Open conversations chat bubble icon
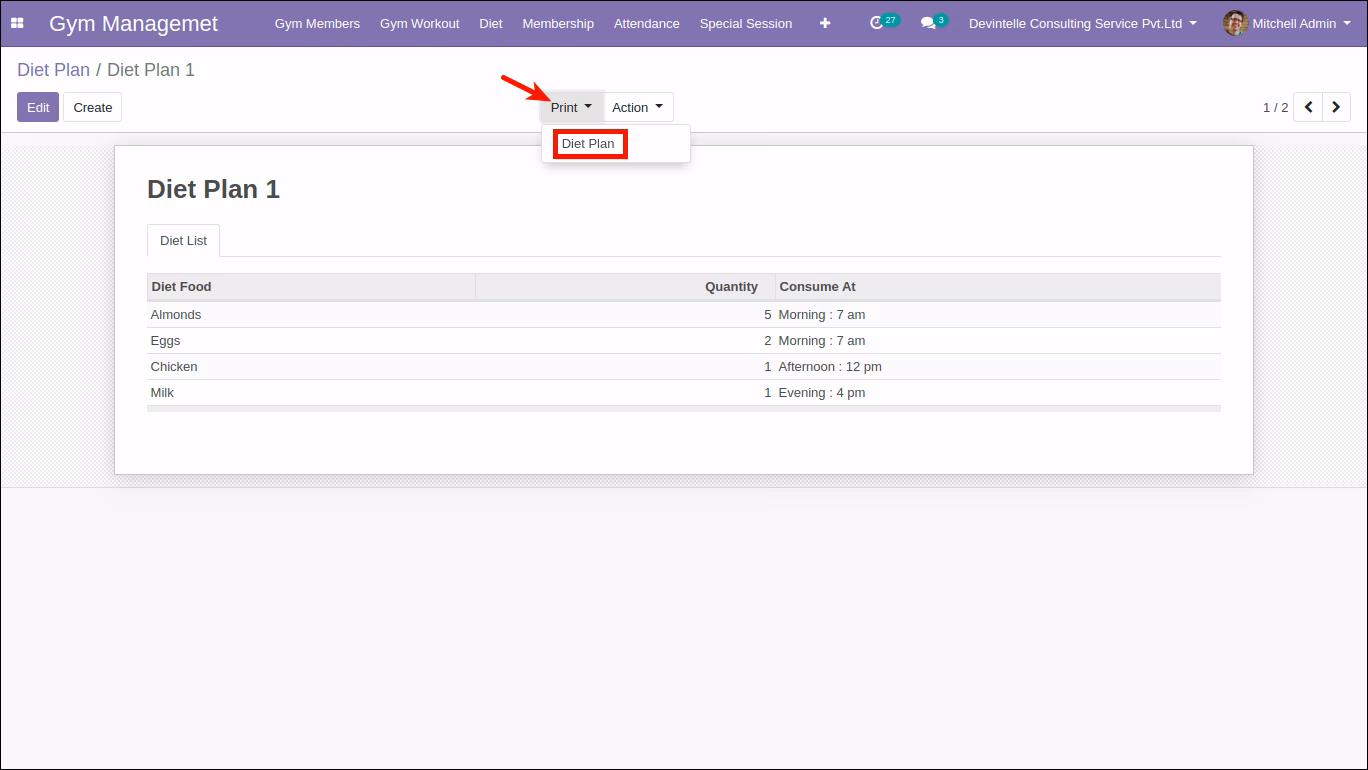The height and width of the screenshot is (770, 1368). tap(933, 22)
